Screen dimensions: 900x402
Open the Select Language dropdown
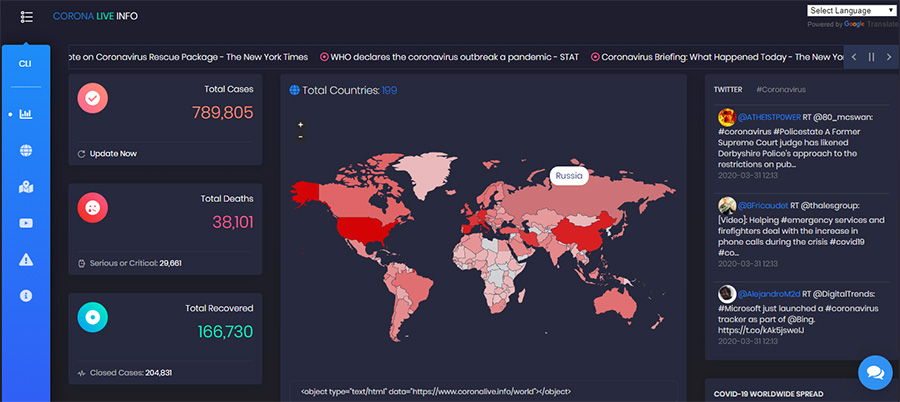851,10
